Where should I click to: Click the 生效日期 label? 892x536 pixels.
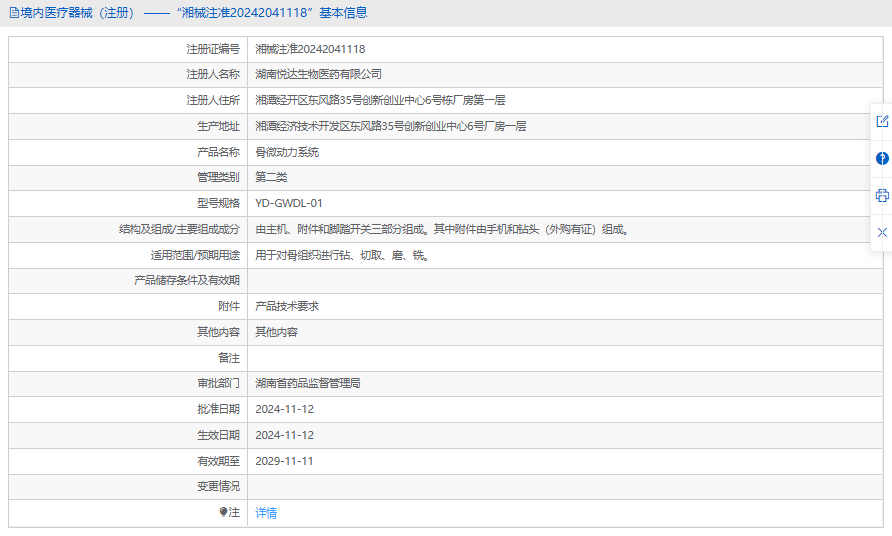point(218,435)
